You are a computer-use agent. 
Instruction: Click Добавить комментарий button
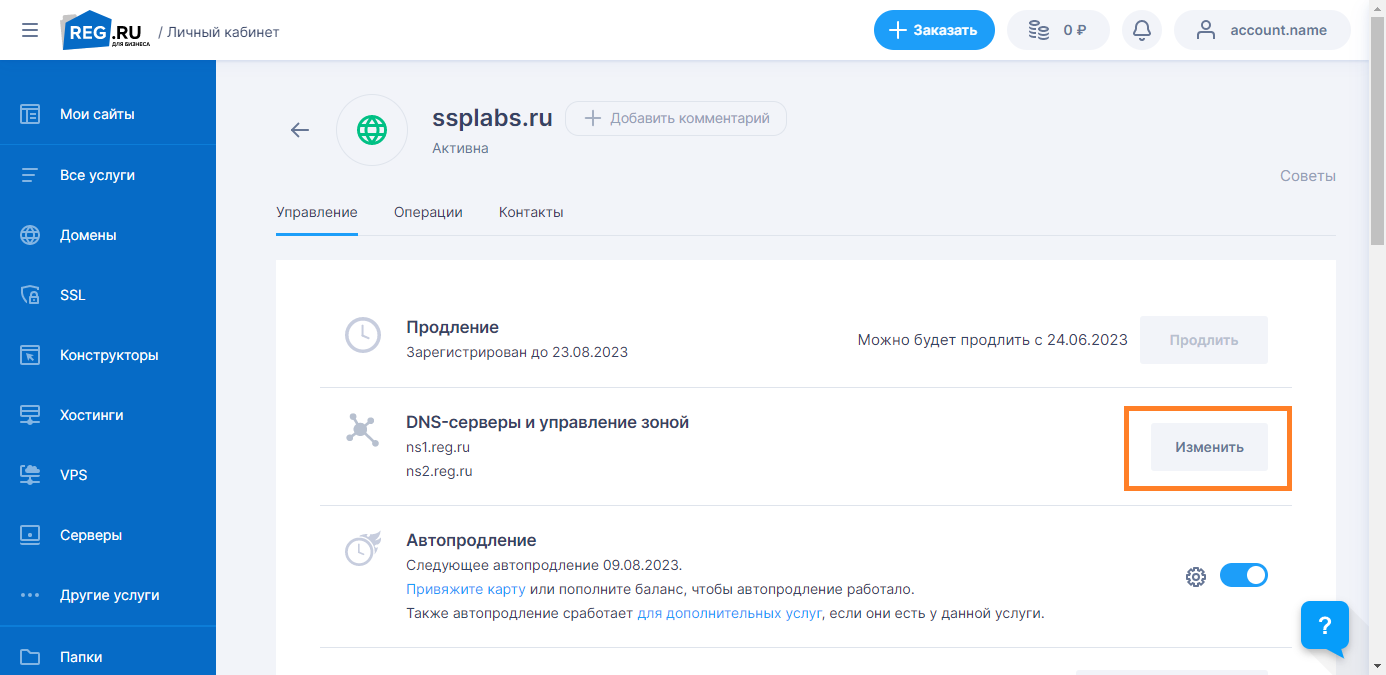pos(676,118)
